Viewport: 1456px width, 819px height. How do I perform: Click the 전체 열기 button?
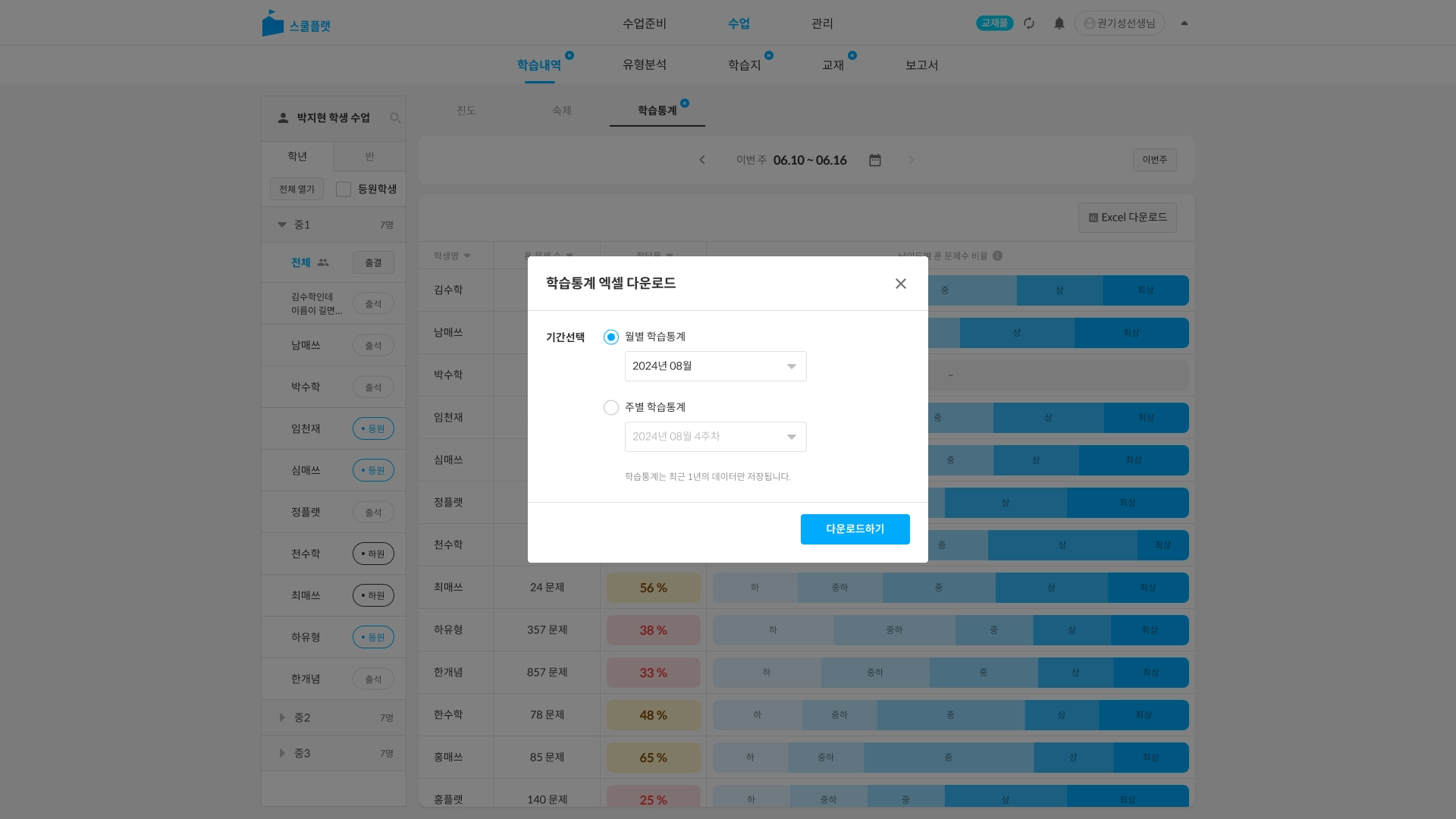[297, 189]
